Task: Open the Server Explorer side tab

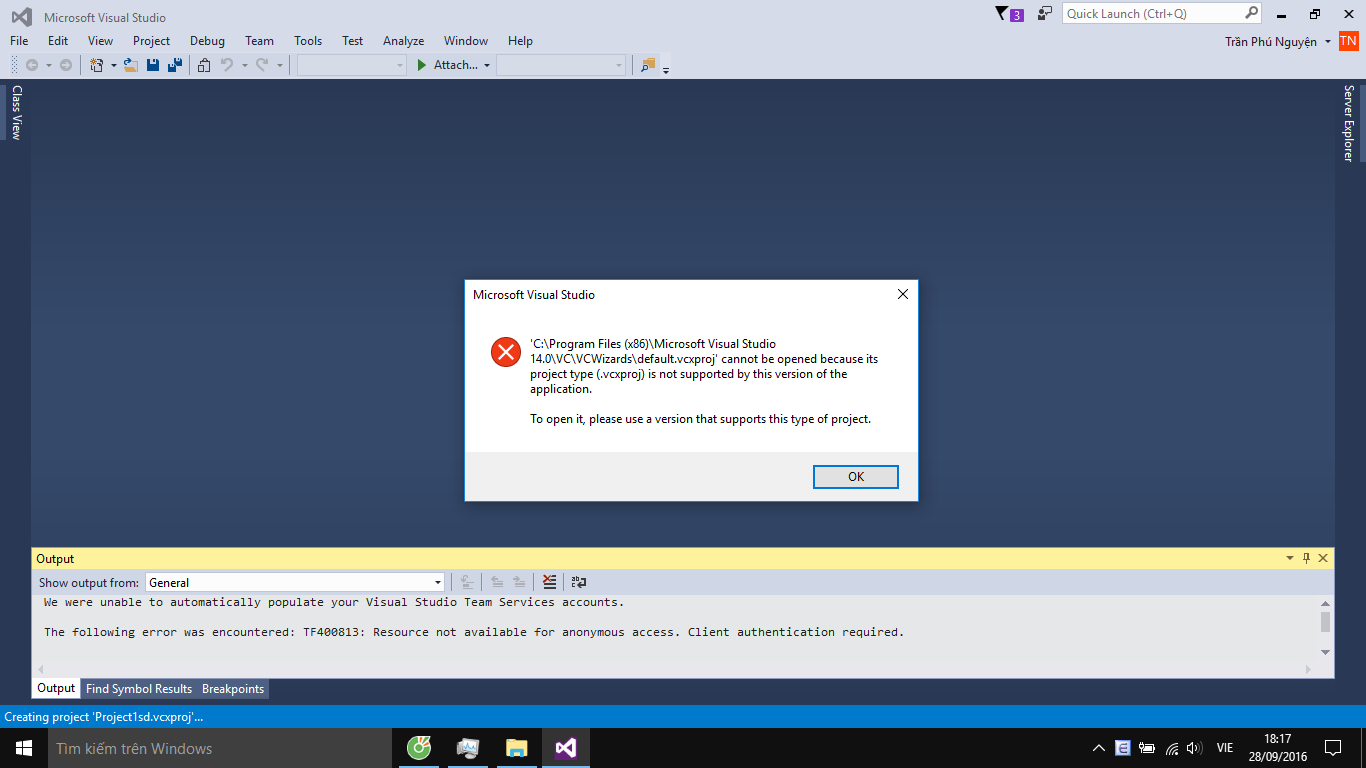Action: (x=1348, y=123)
